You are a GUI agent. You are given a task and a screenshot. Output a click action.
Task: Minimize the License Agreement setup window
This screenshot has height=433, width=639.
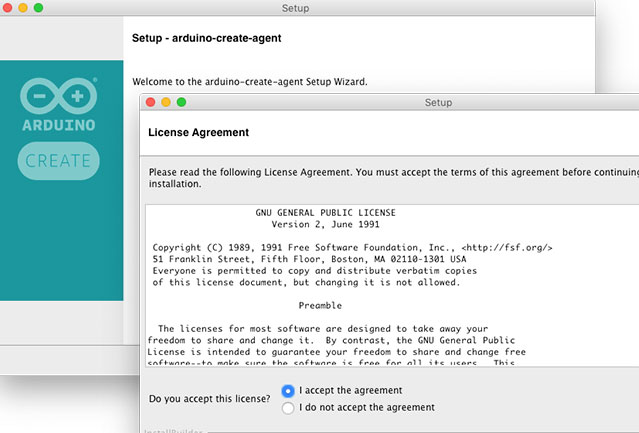(167, 102)
